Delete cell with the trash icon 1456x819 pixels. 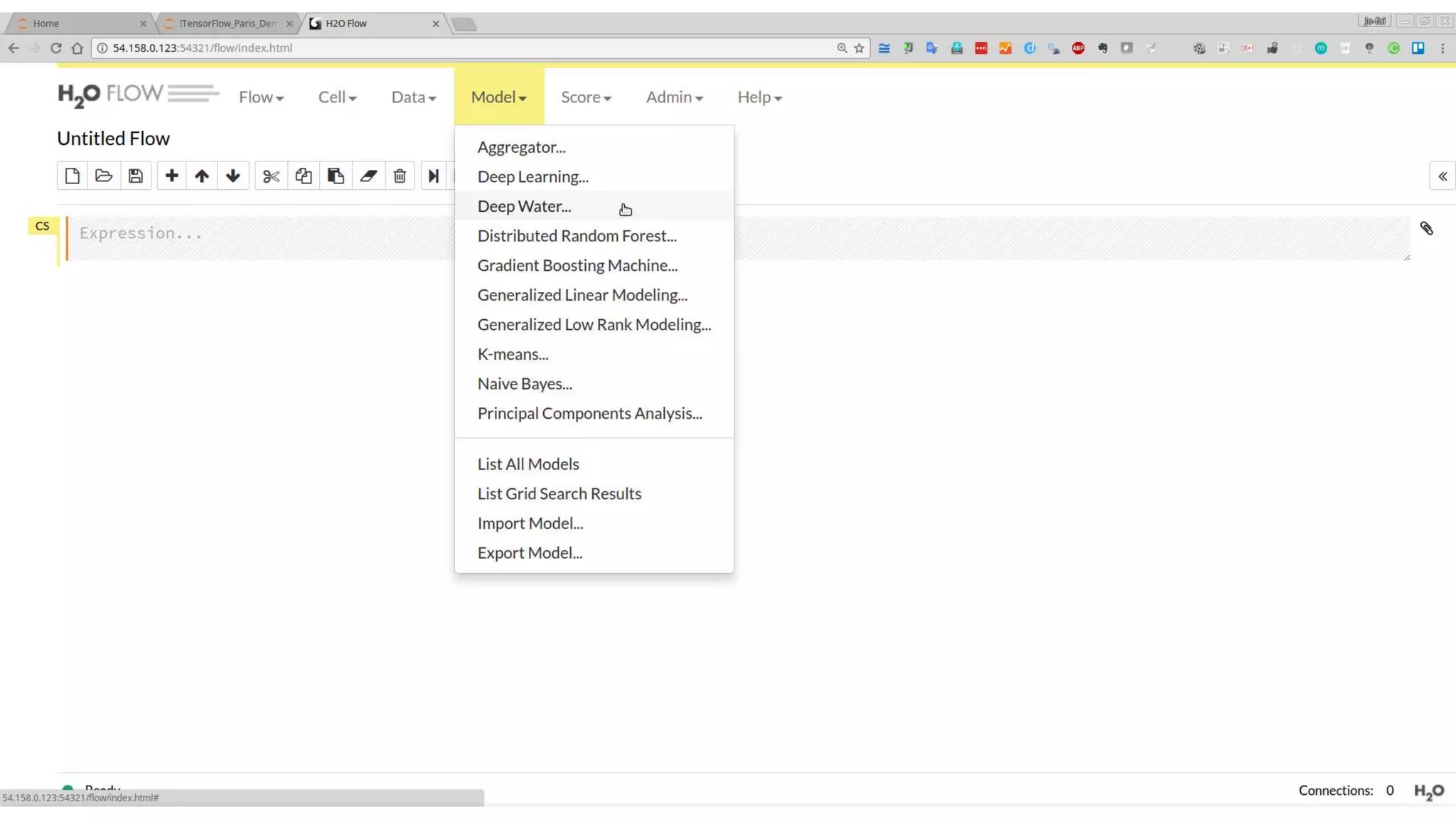[x=400, y=176]
